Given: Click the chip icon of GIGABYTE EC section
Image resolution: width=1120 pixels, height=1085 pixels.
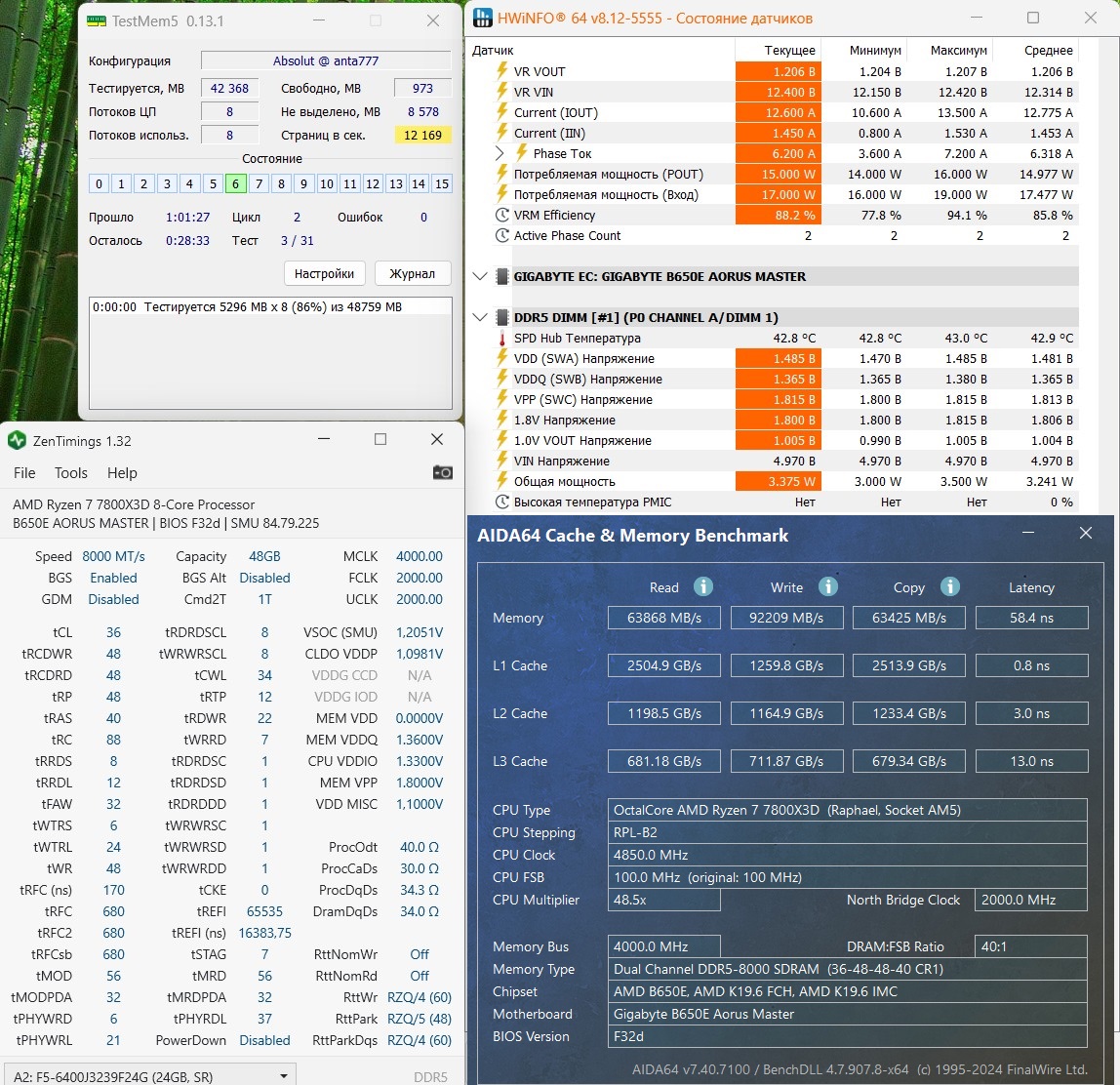Looking at the screenshot, I should click(x=502, y=276).
